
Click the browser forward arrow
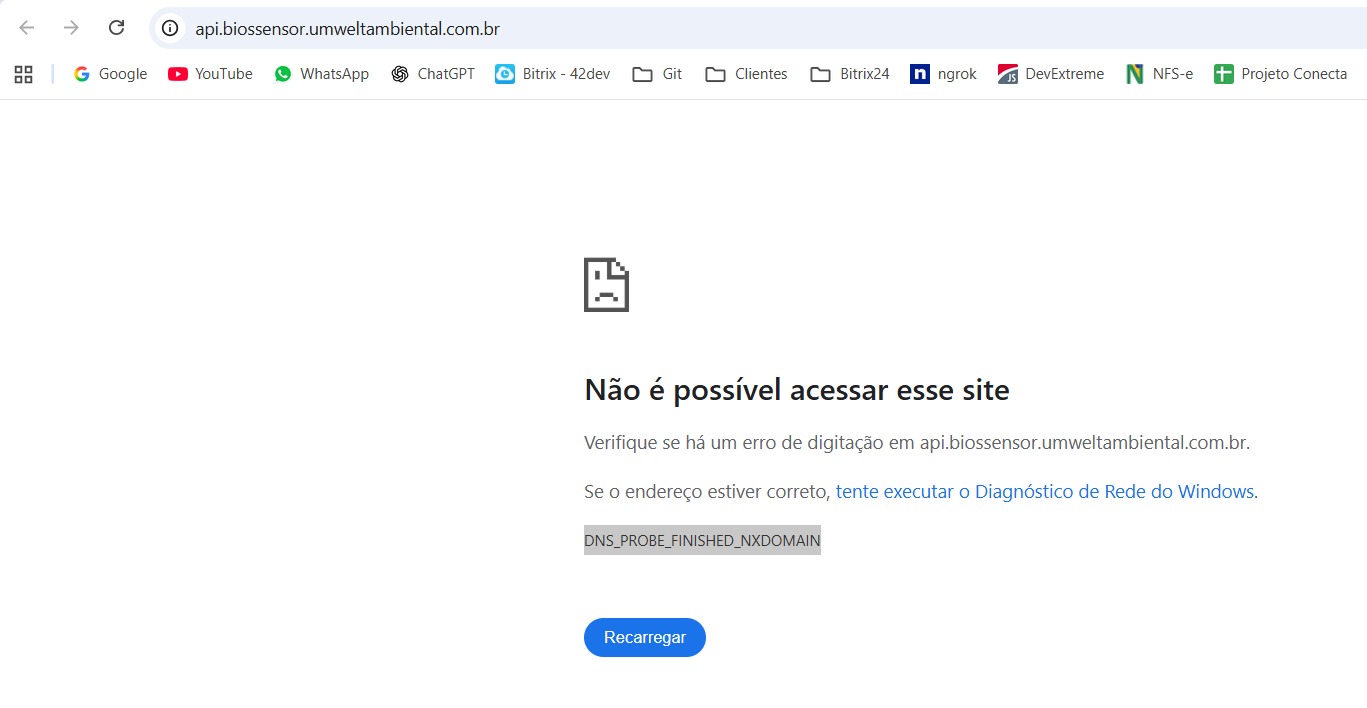(x=71, y=28)
